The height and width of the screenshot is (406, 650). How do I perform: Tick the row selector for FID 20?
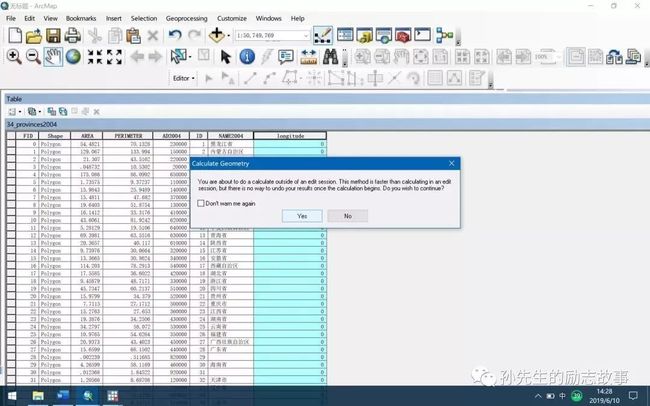click(11, 296)
